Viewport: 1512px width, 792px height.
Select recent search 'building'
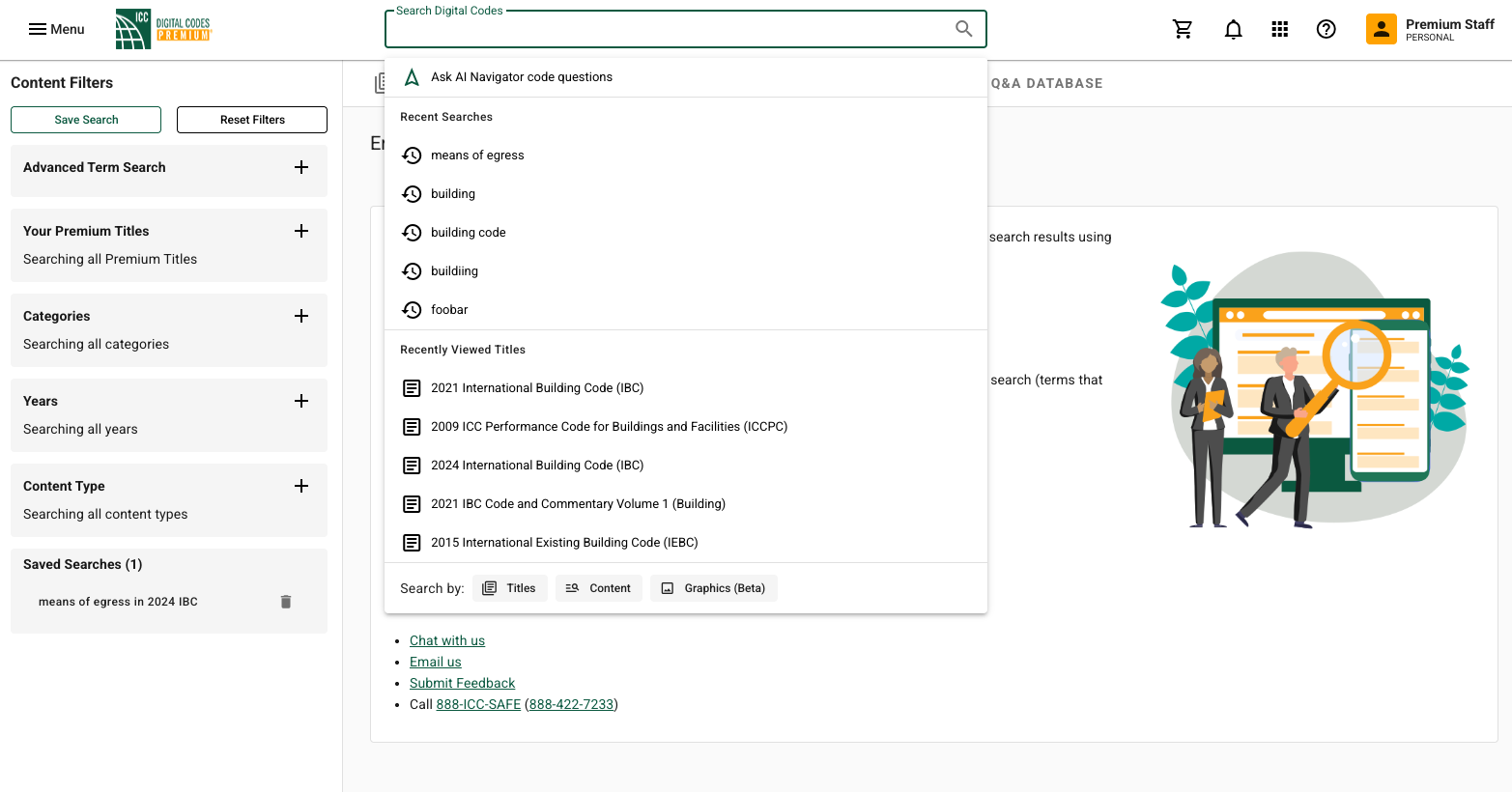click(686, 194)
